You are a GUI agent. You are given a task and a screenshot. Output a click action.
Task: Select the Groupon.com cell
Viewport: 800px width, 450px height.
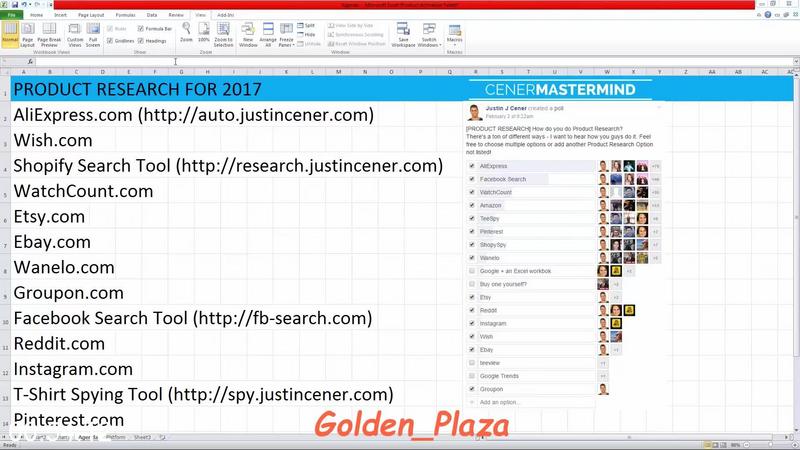click(x=68, y=293)
